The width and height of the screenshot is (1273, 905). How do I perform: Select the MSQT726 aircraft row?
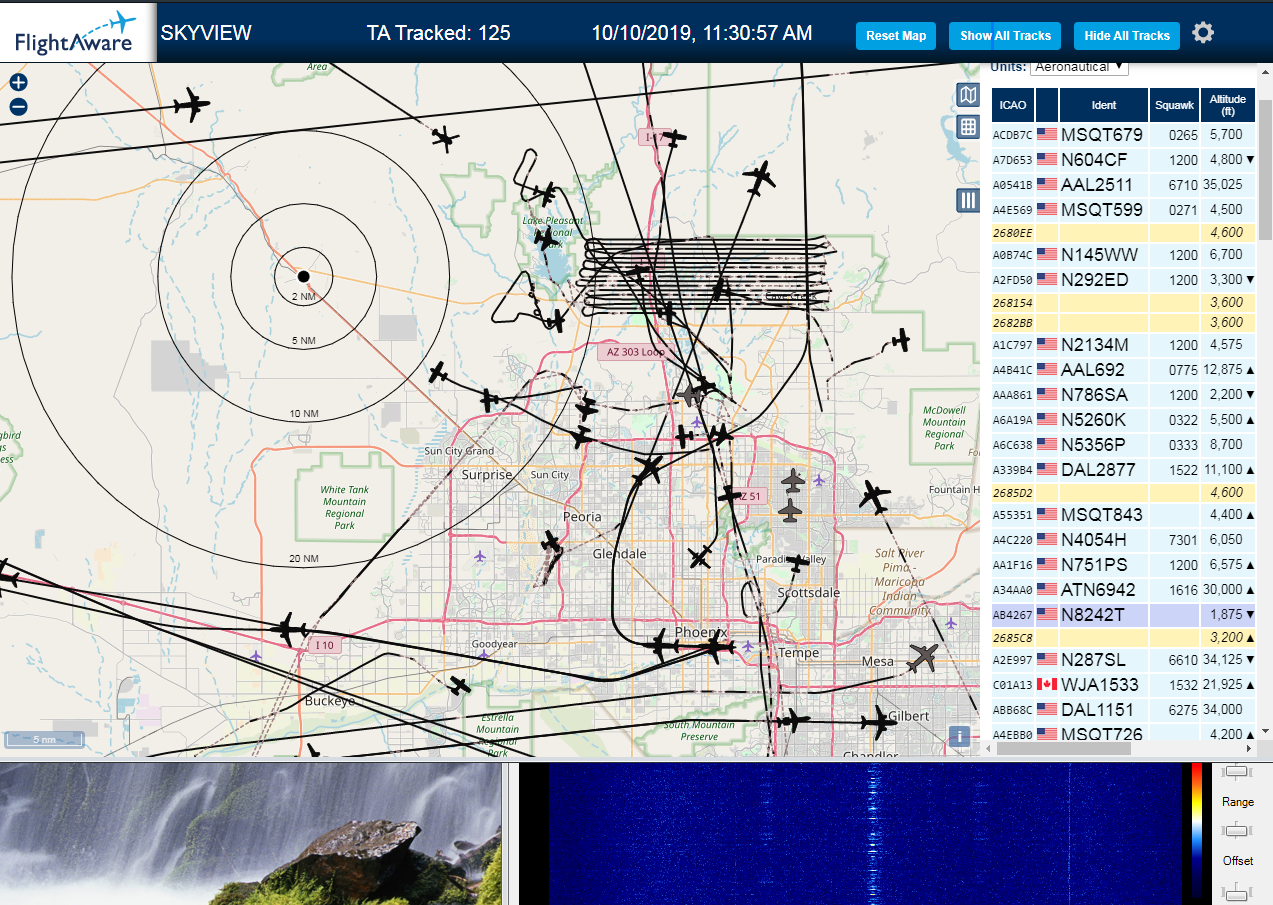coord(1123,732)
